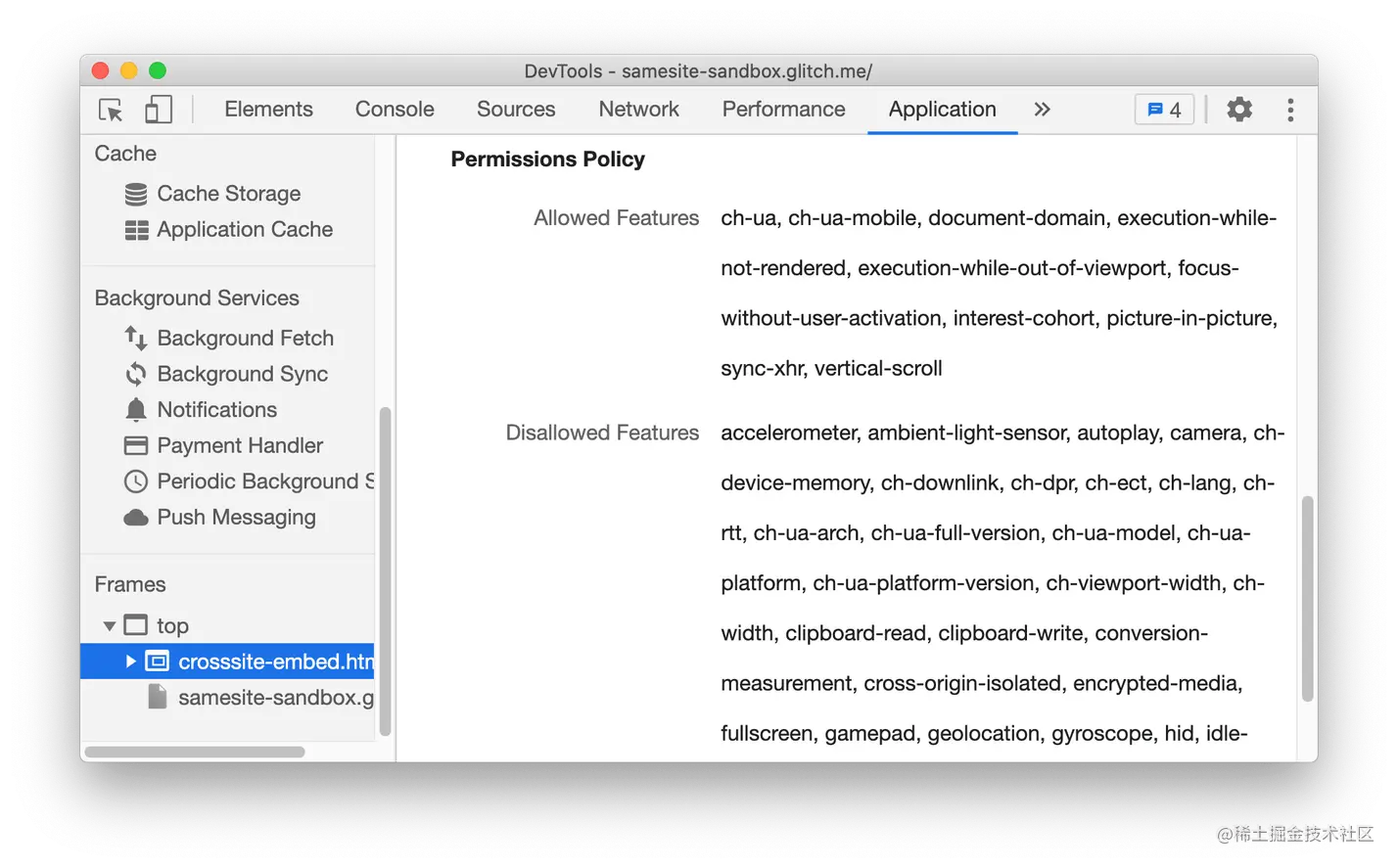Click the Payment Handler card icon
The height and width of the screenshot is (868, 1398).
coord(136,446)
